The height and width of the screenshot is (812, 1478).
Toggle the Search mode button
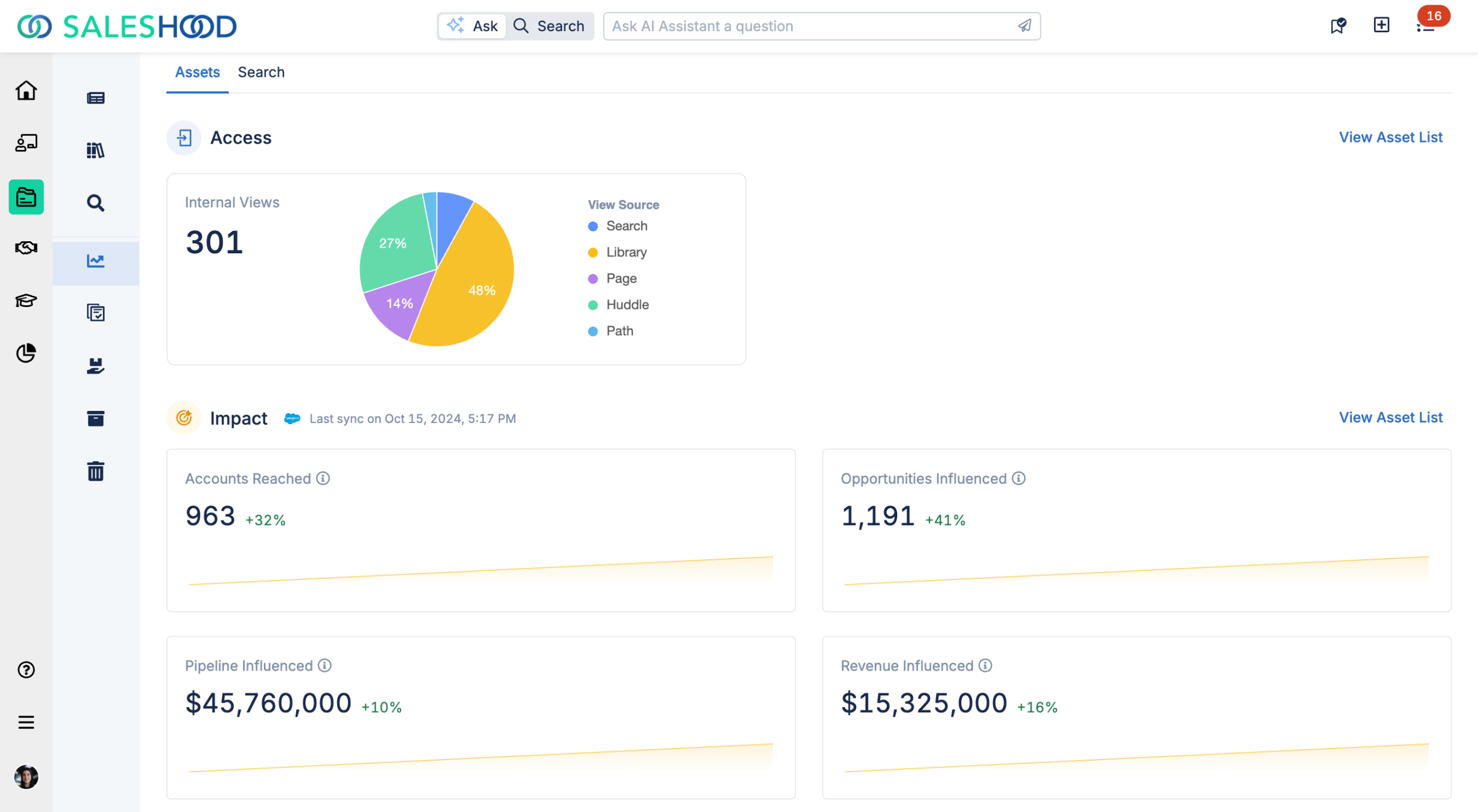[x=550, y=26]
